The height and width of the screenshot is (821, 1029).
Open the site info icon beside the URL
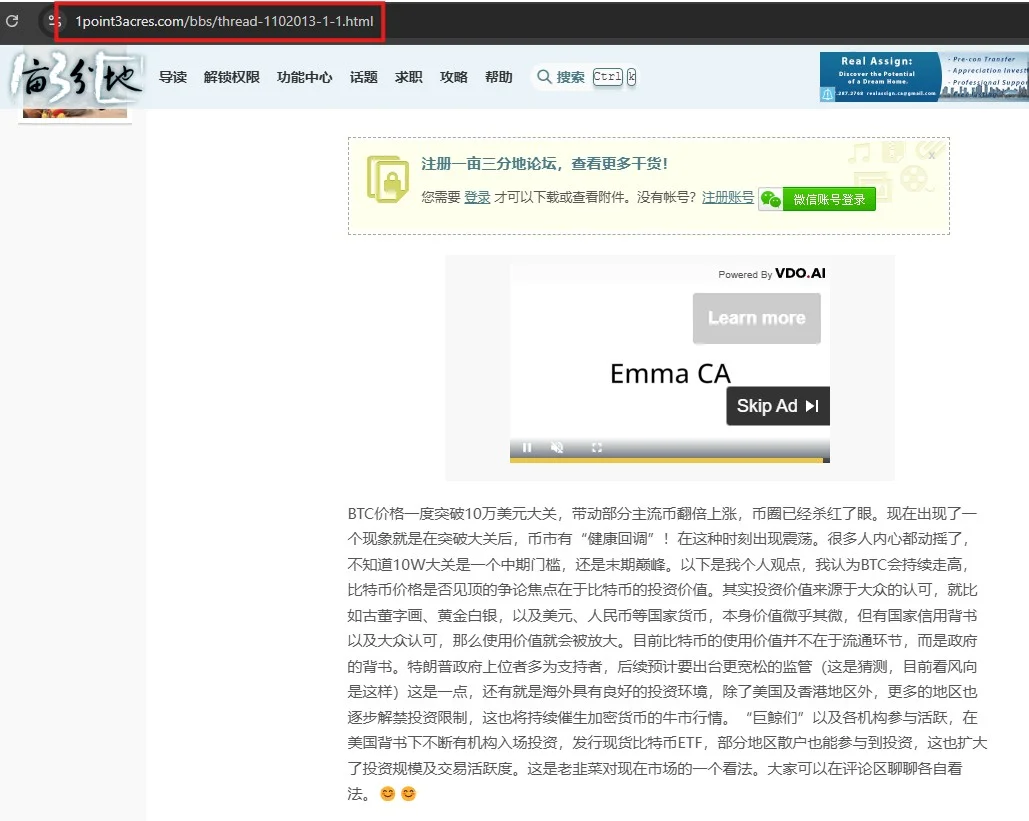(53, 21)
